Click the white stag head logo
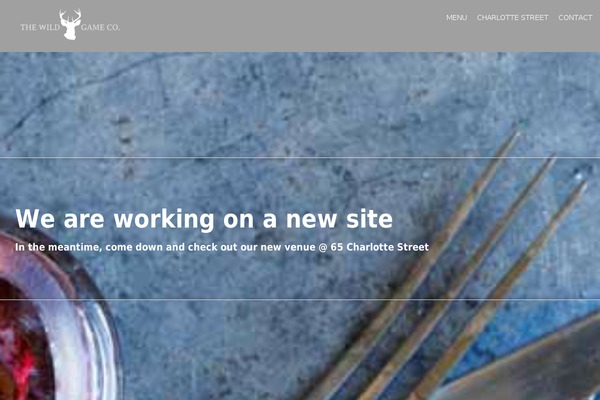 click(70, 24)
